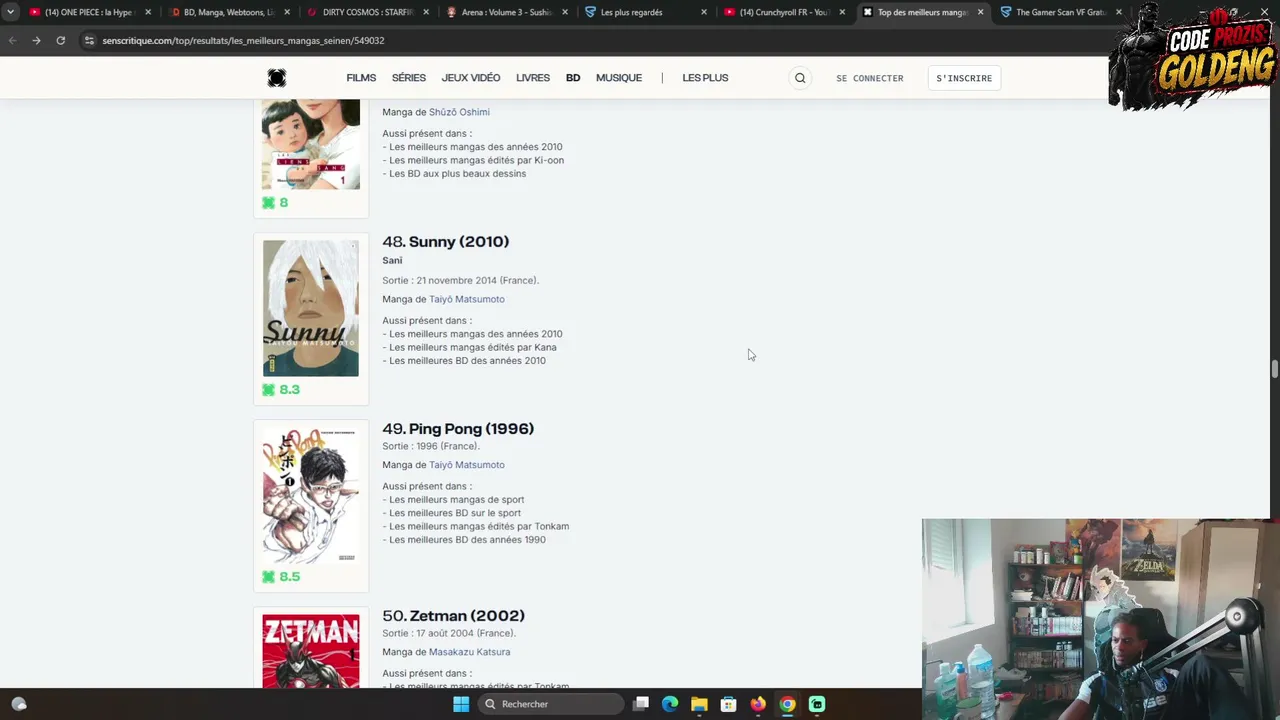Open the Windows Start menu
1280x720 pixels.
tap(461, 704)
